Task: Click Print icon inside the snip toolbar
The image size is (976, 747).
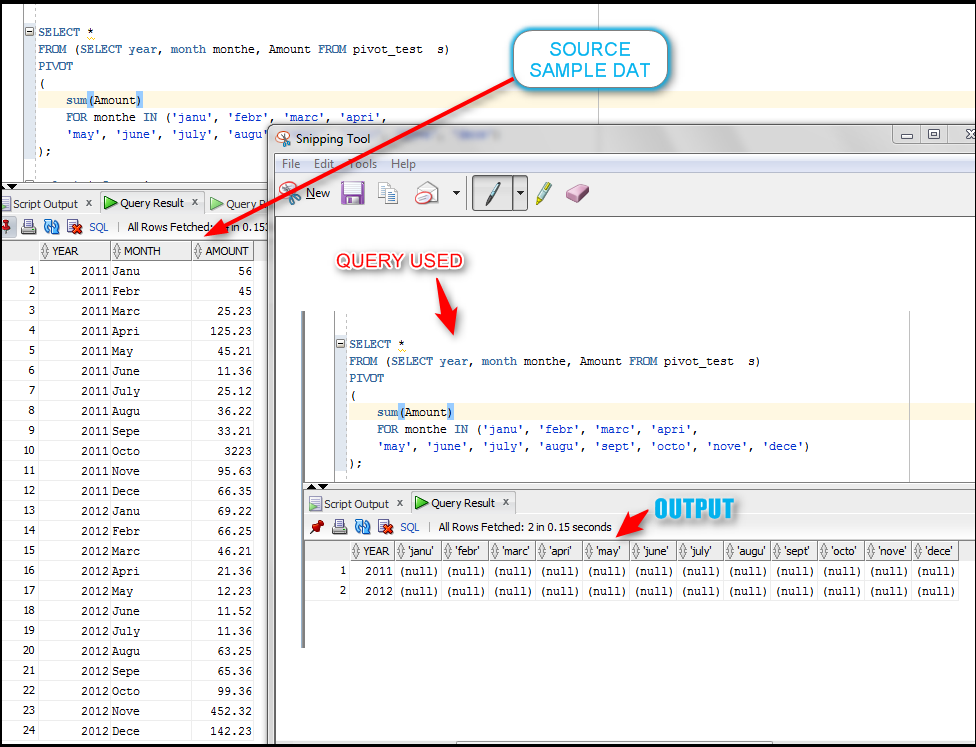Action: click(x=339, y=527)
